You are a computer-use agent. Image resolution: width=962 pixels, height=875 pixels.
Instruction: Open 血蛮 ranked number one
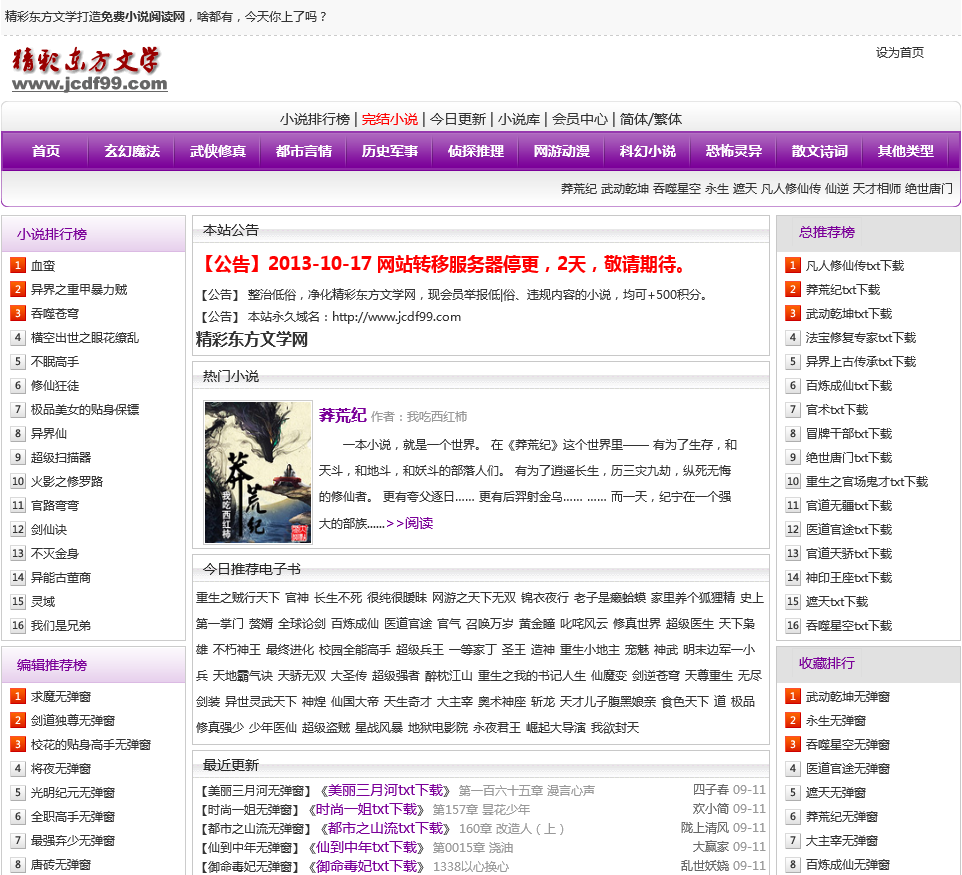(x=43, y=266)
